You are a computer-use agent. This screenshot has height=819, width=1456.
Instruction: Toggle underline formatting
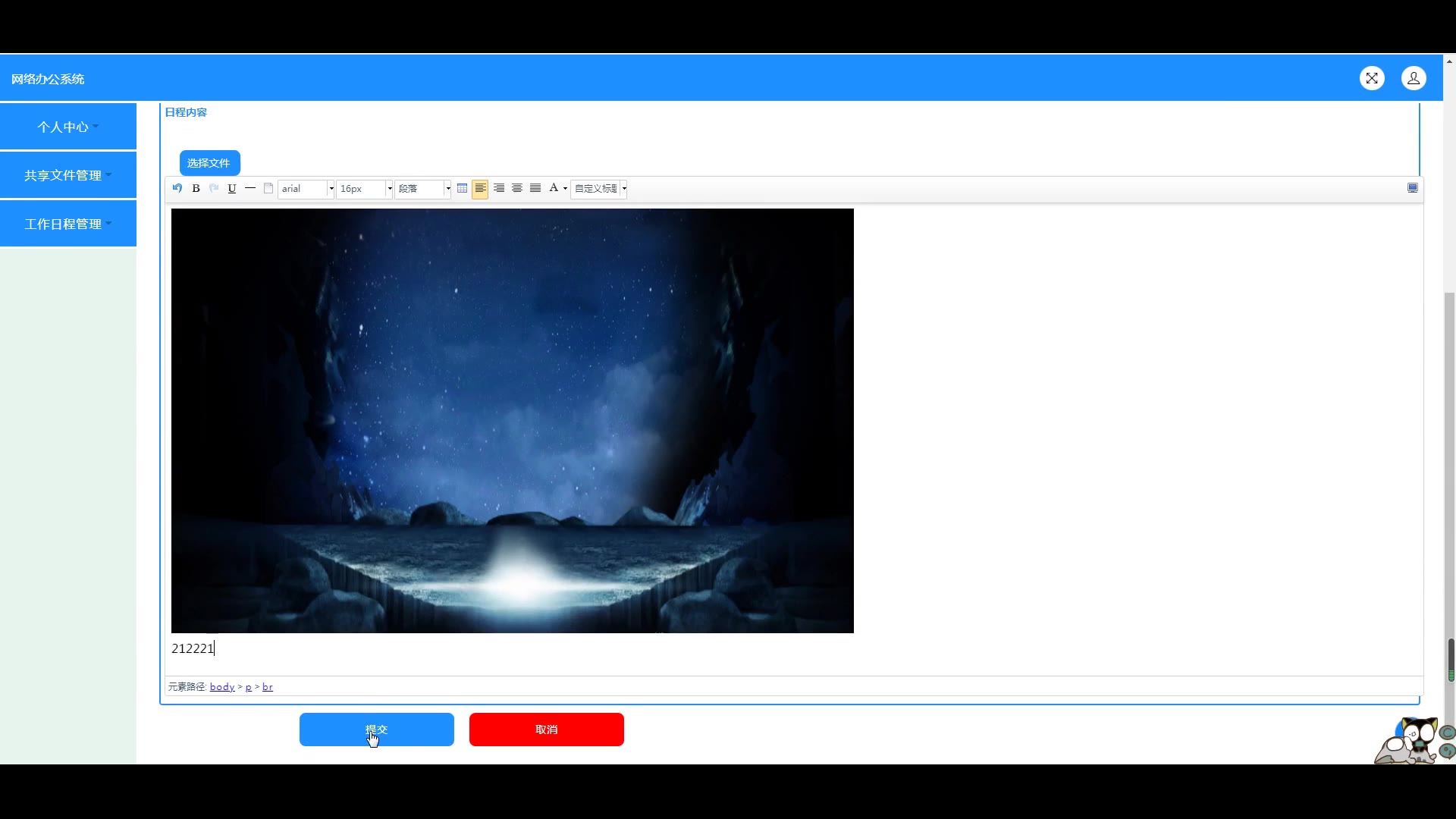click(x=232, y=188)
